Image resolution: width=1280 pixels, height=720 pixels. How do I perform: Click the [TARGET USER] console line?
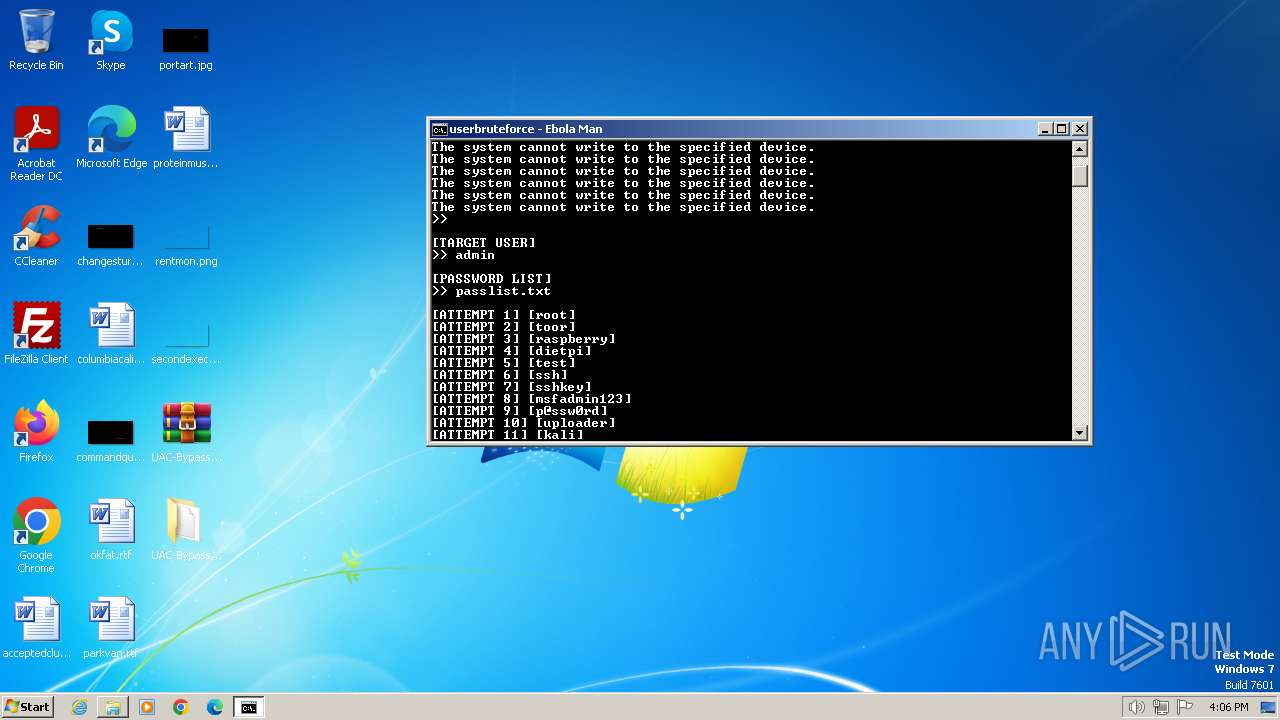point(484,243)
